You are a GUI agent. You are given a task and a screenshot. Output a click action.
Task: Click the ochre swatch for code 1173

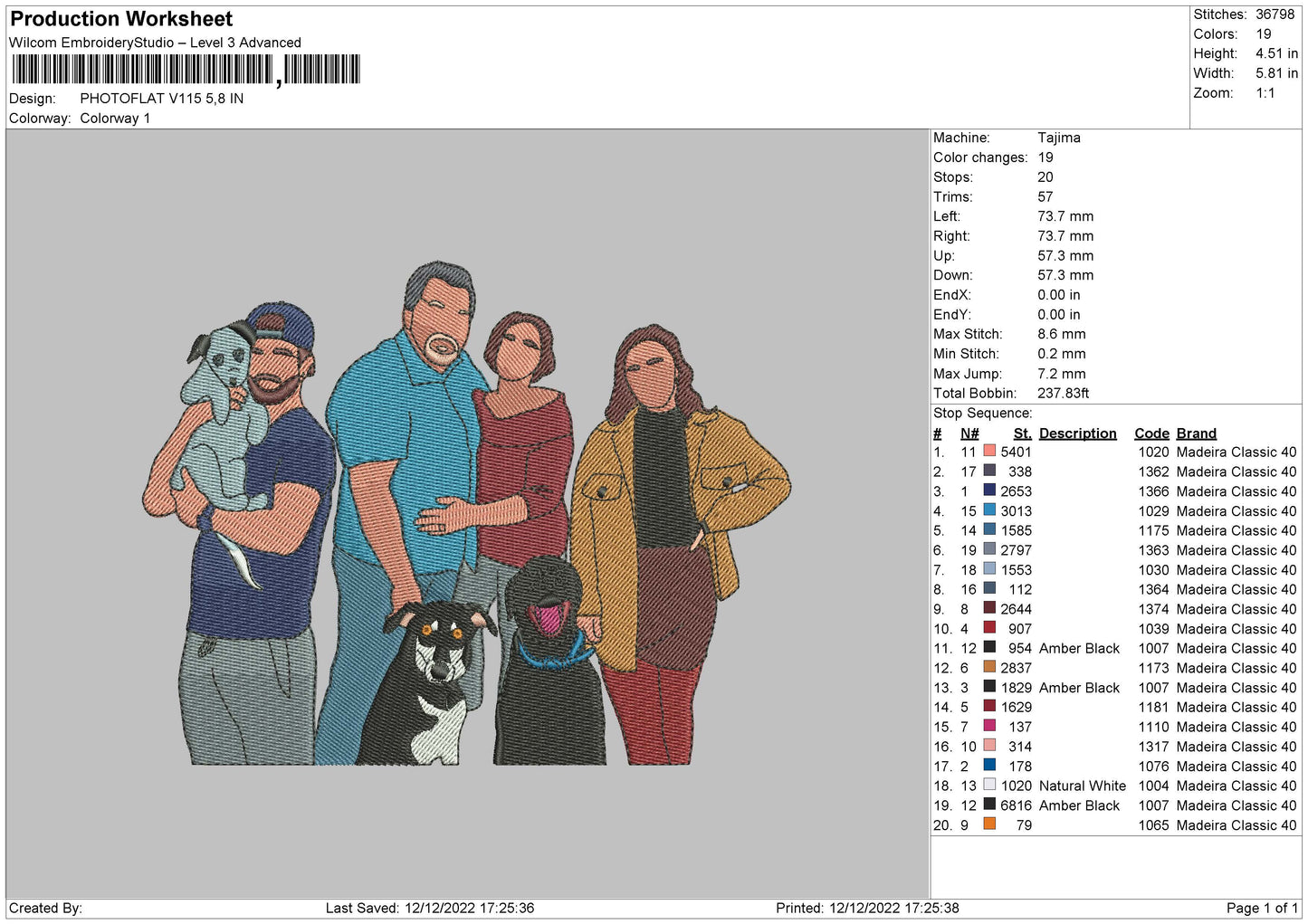pyautogui.click(x=989, y=667)
